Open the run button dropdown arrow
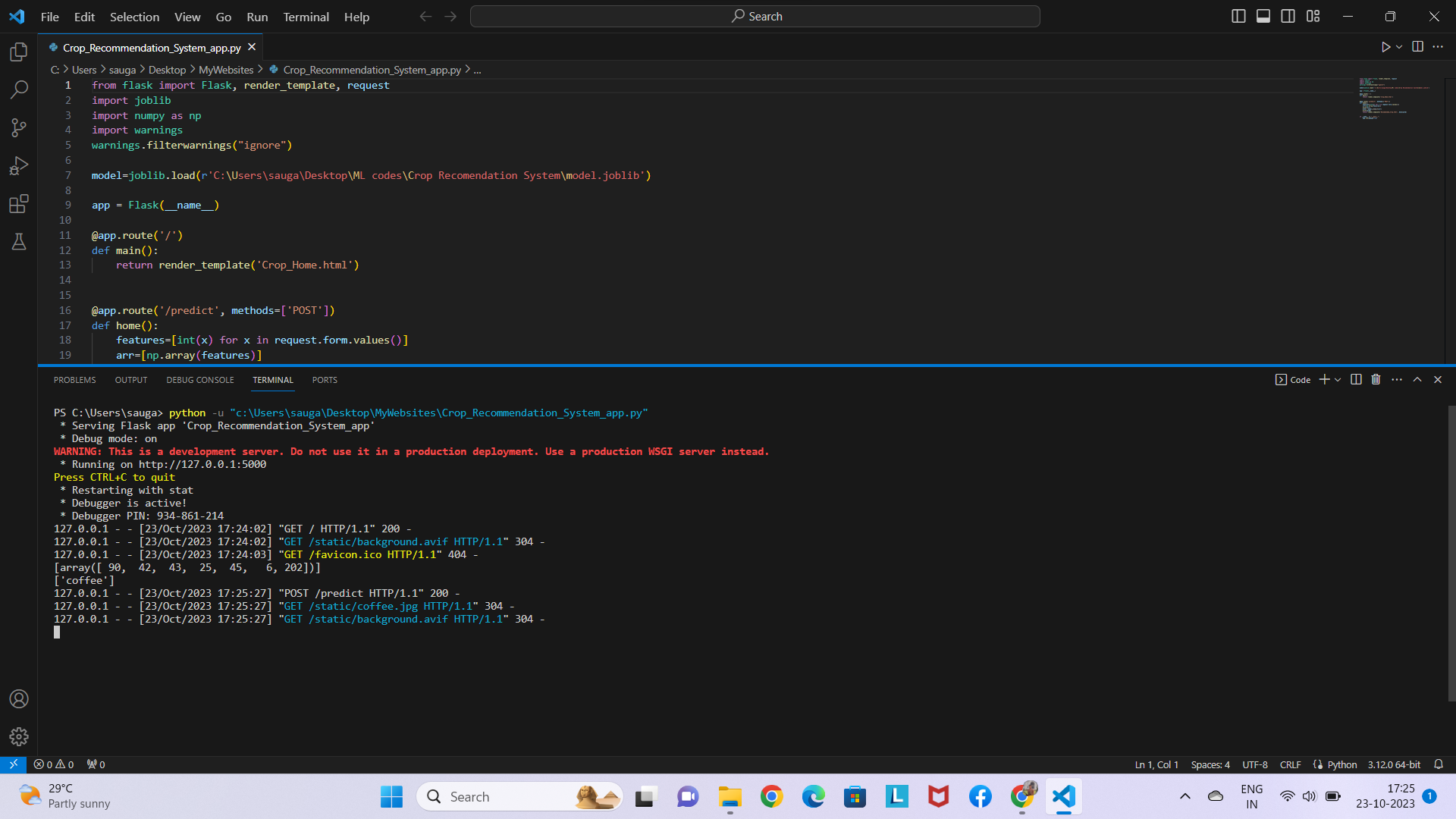1456x819 pixels. [1398, 46]
